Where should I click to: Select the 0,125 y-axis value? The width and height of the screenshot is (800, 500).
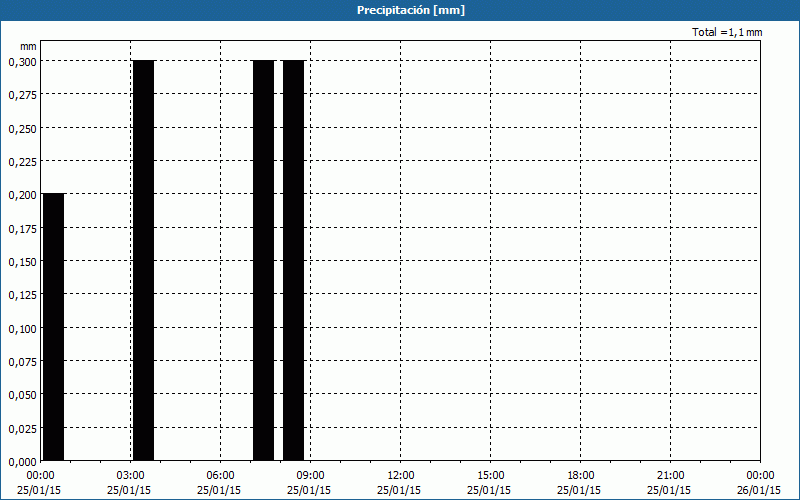point(22,295)
